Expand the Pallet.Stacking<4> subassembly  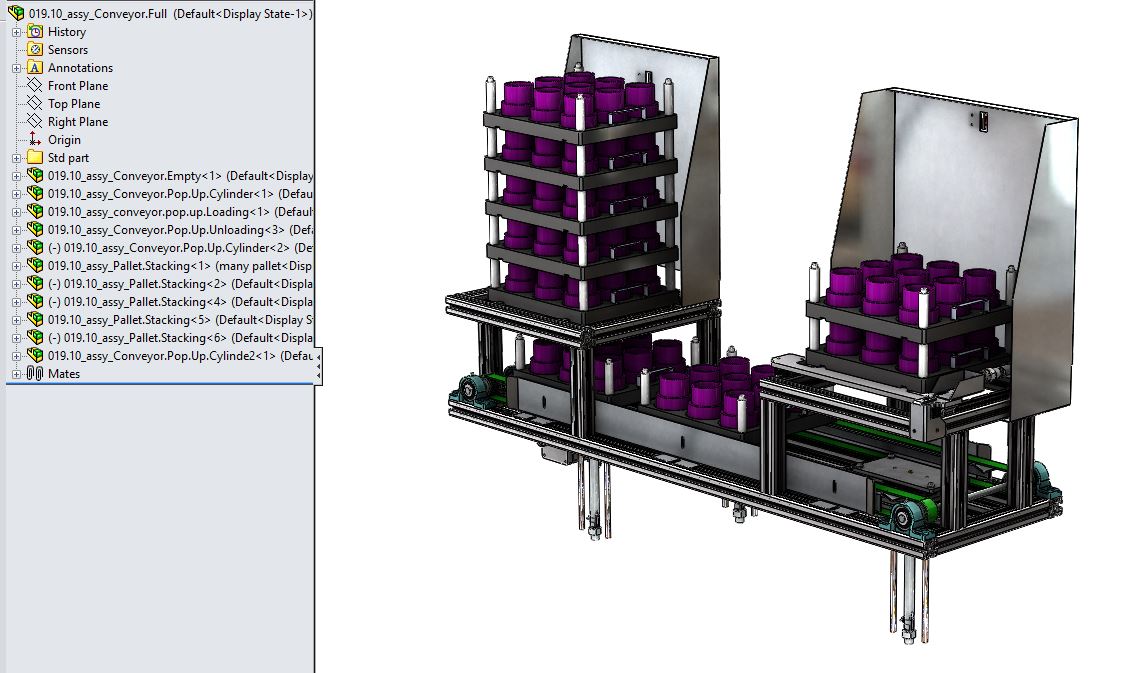[x=17, y=302]
